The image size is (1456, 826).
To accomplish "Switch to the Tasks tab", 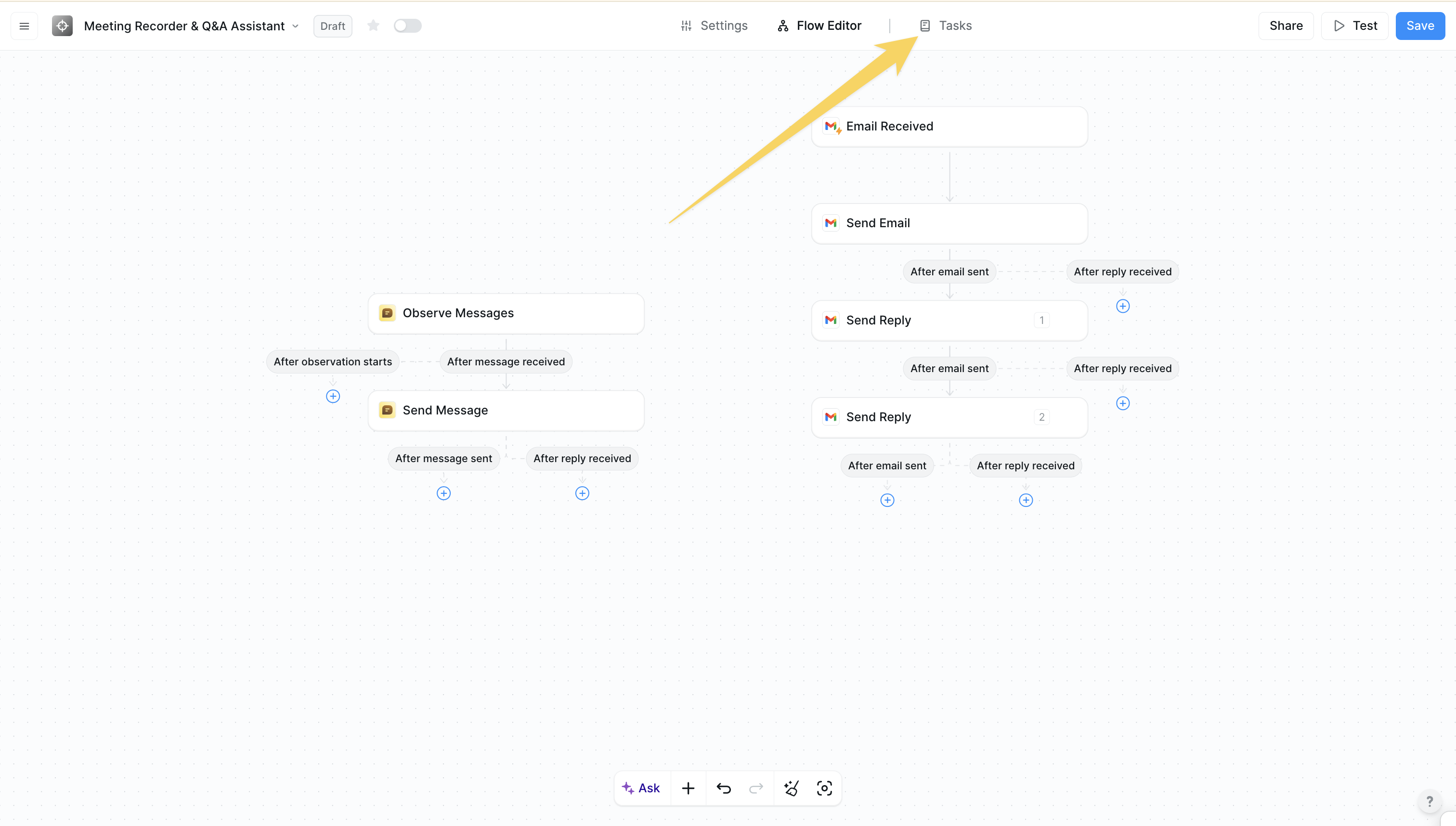I will click(x=945, y=26).
